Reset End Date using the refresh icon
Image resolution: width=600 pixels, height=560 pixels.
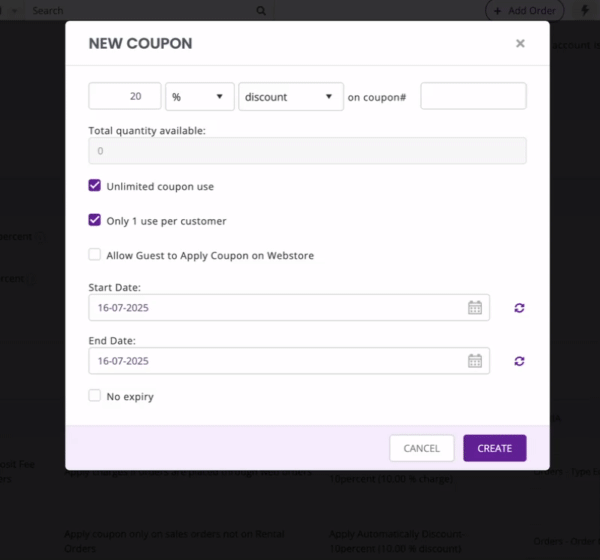coord(519,361)
